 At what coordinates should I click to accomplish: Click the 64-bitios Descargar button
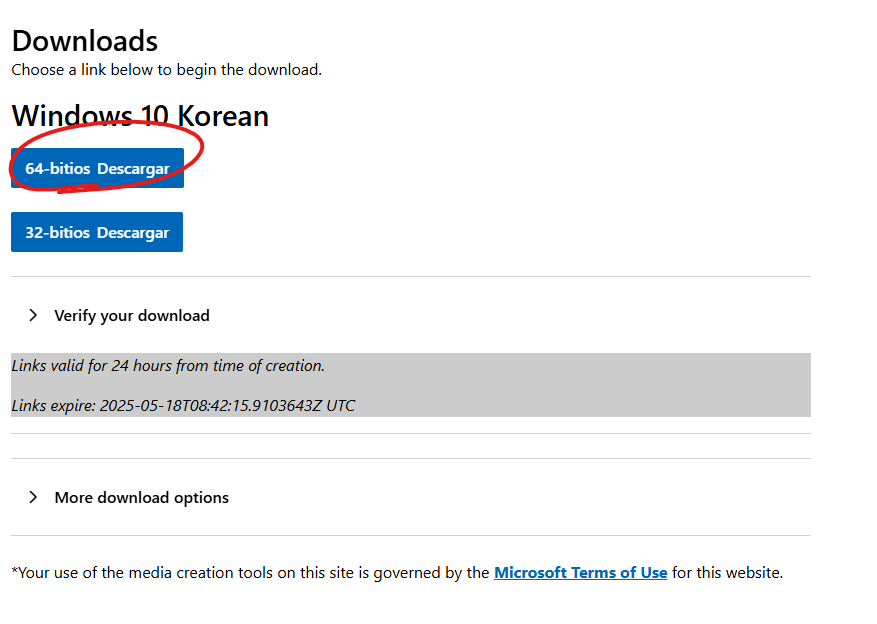[97, 168]
